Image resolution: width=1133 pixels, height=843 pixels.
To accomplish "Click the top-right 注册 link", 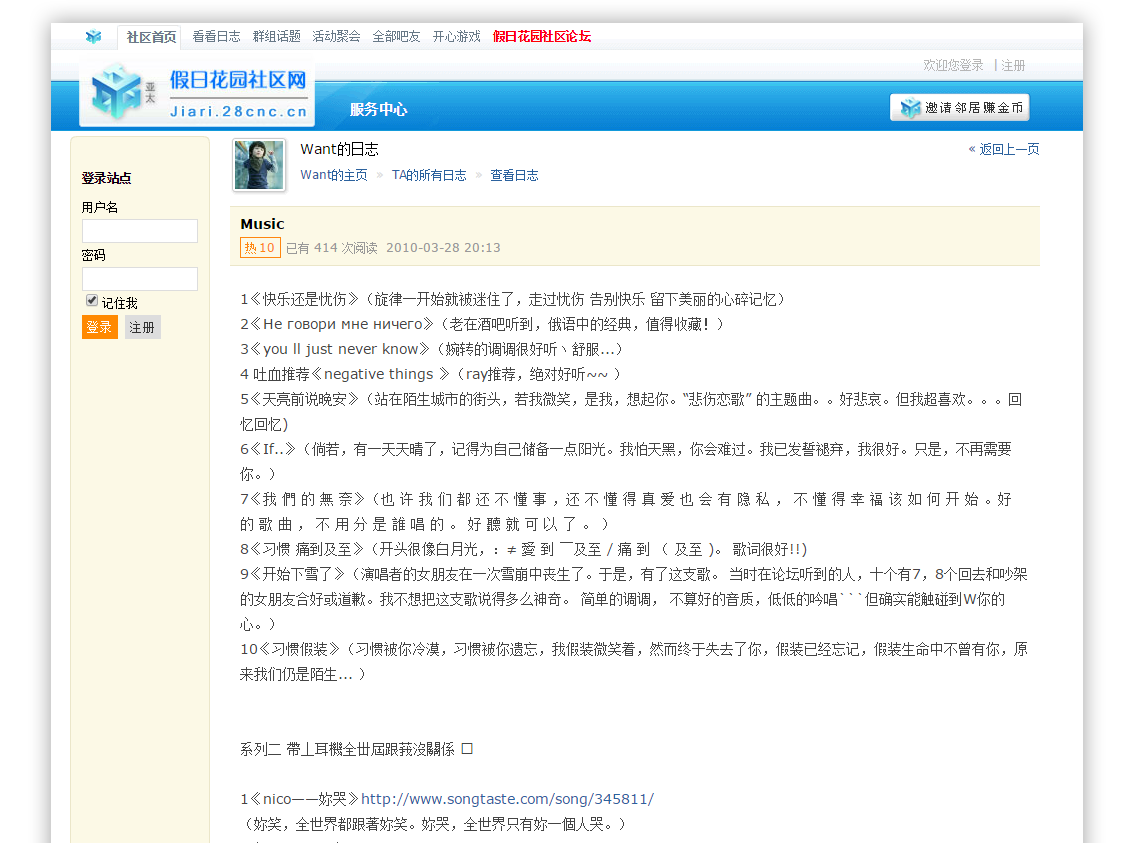I will pyautogui.click(x=1013, y=65).
